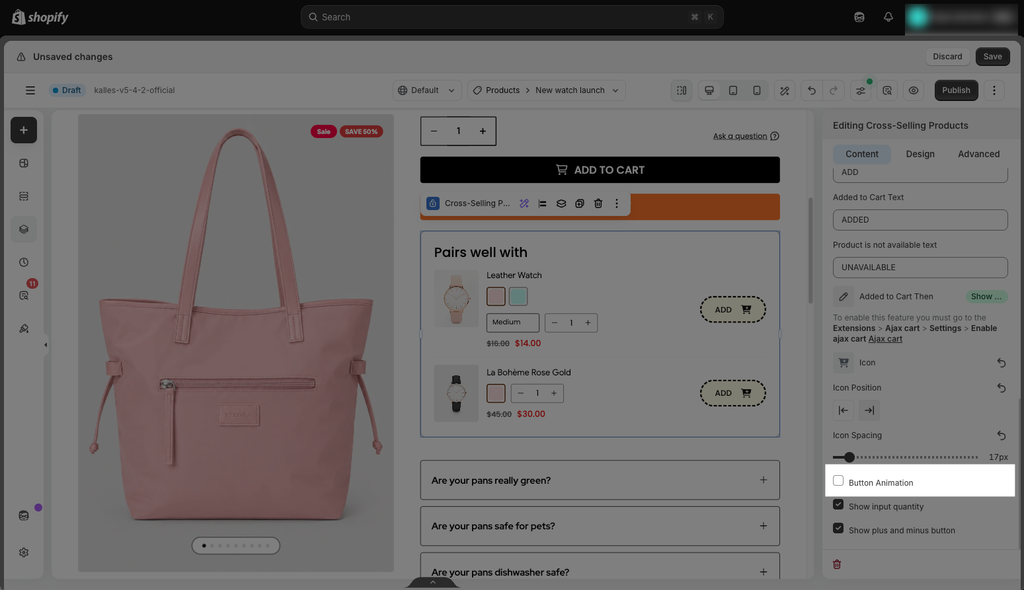
Task: Open the Sidekick icon in Shopify top bar
Action: pos(859,17)
